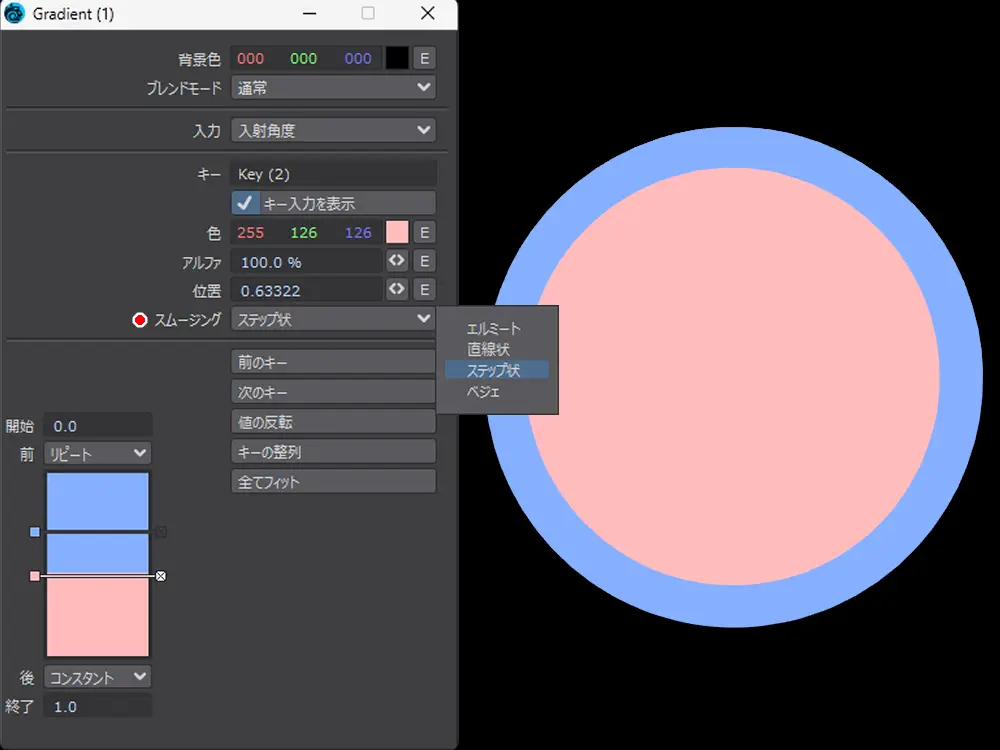This screenshot has width=1000, height=750.
Task: Open the black 背景色 color swatch
Action: point(397,58)
